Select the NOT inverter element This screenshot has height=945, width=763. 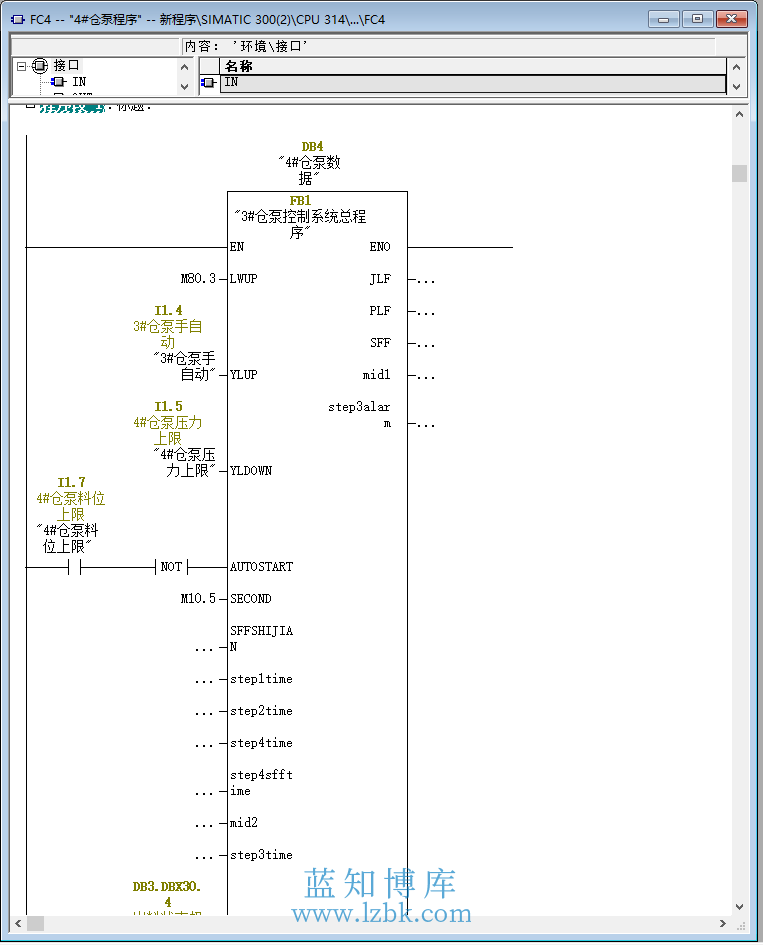click(x=171, y=567)
